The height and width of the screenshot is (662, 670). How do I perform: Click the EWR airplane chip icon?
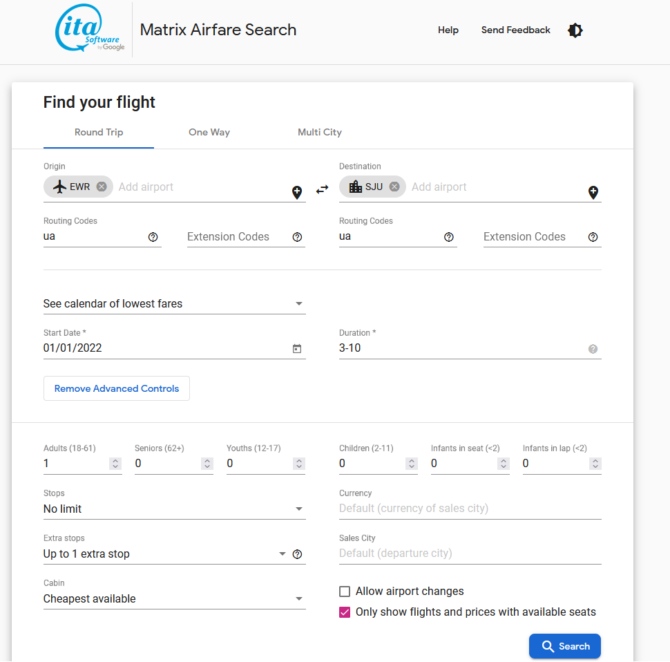point(59,187)
